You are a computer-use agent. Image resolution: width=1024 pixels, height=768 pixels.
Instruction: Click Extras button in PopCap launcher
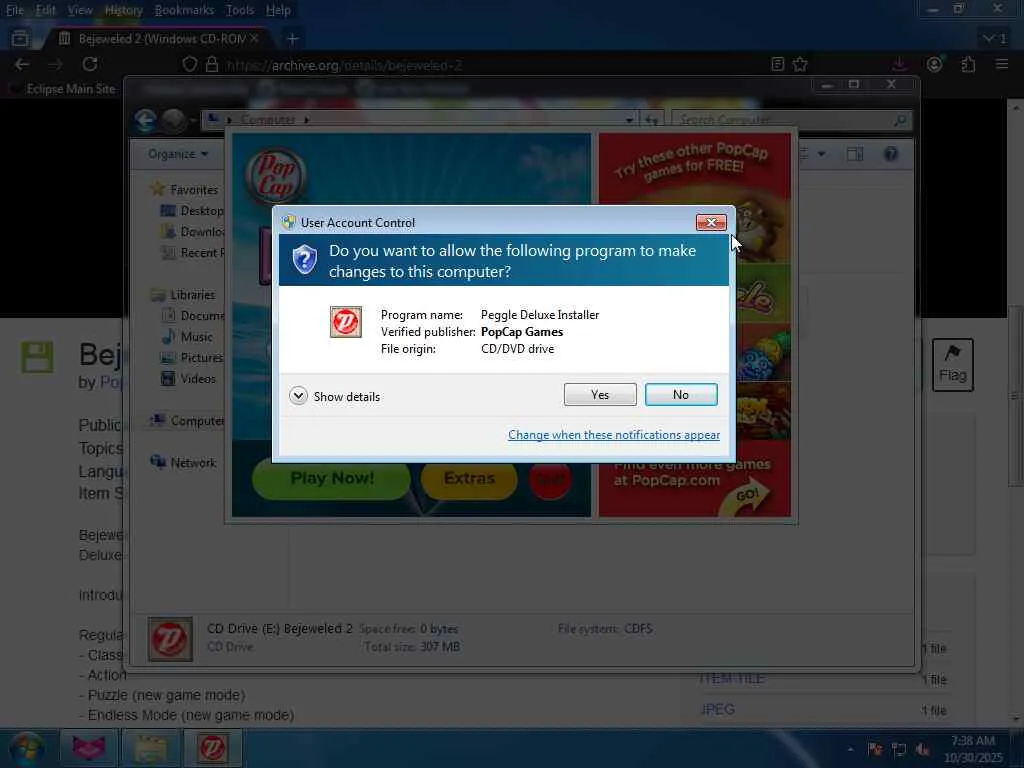pos(469,479)
